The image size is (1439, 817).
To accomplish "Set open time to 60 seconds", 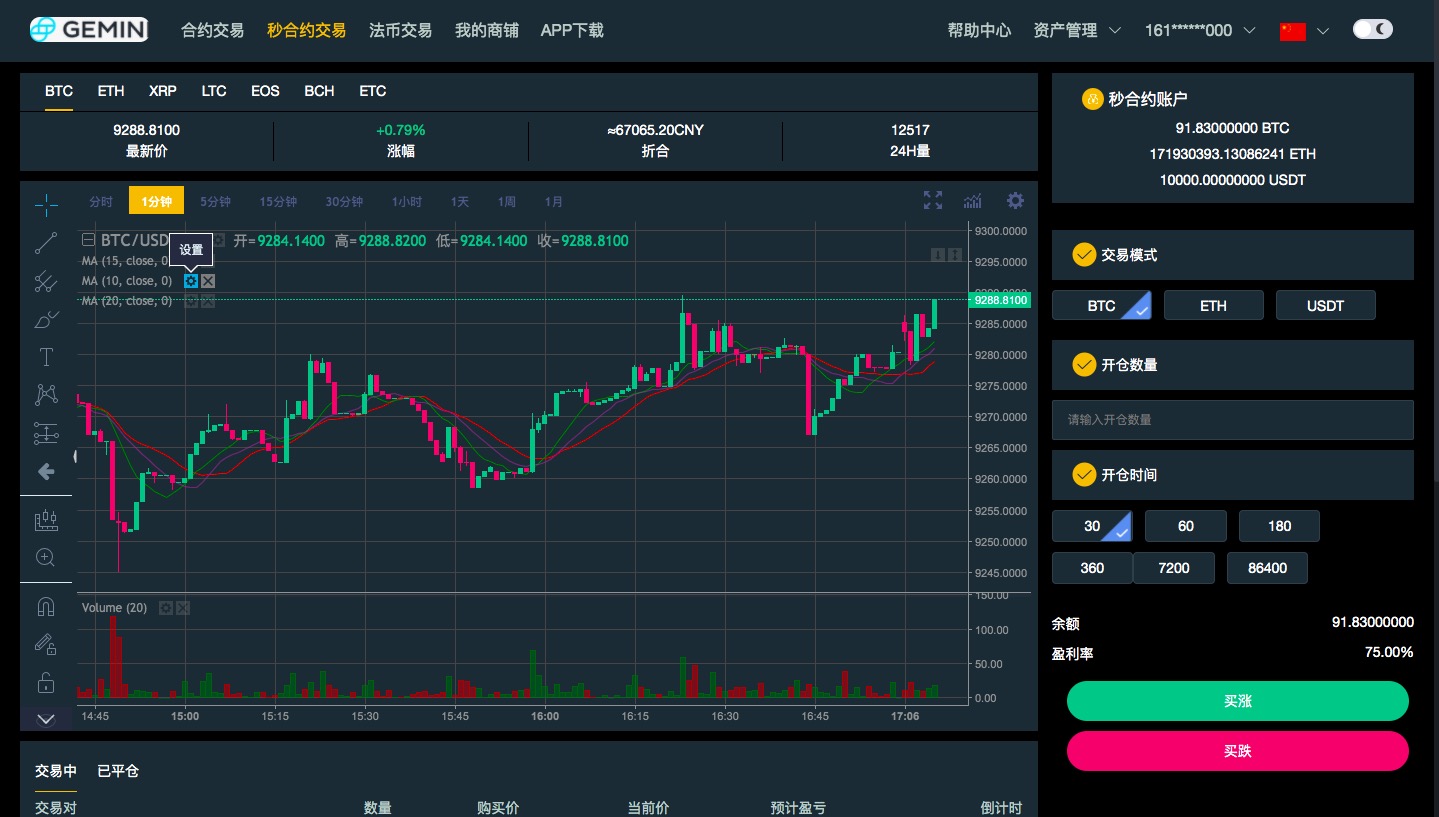I will 1186,526.
